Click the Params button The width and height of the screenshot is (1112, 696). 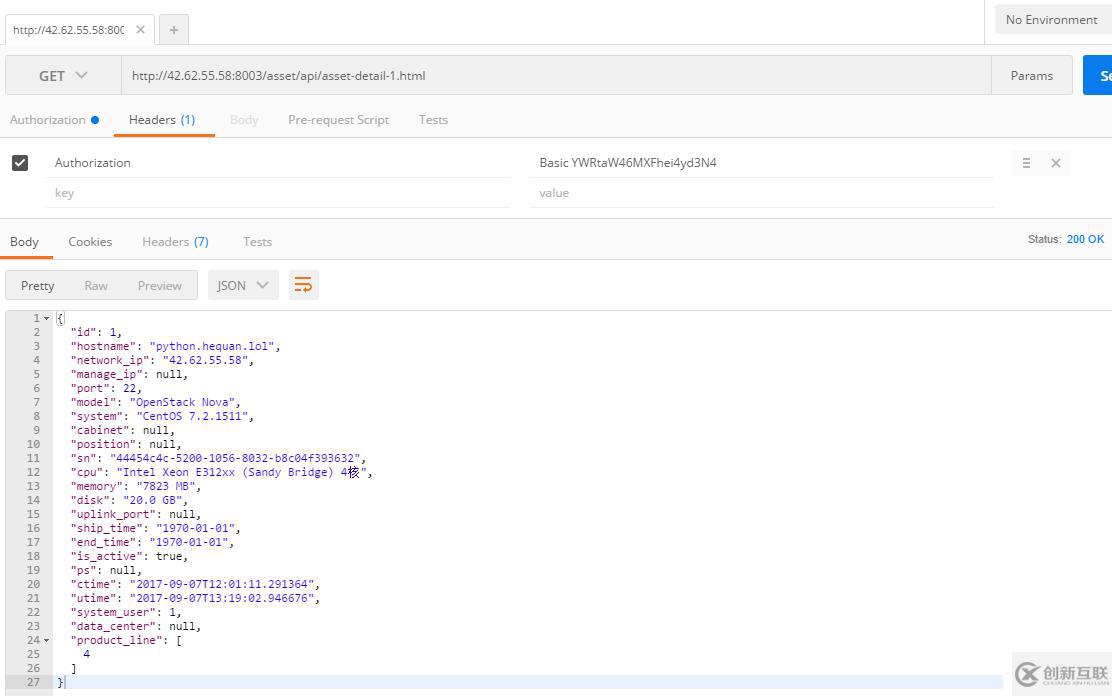pos(1032,75)
